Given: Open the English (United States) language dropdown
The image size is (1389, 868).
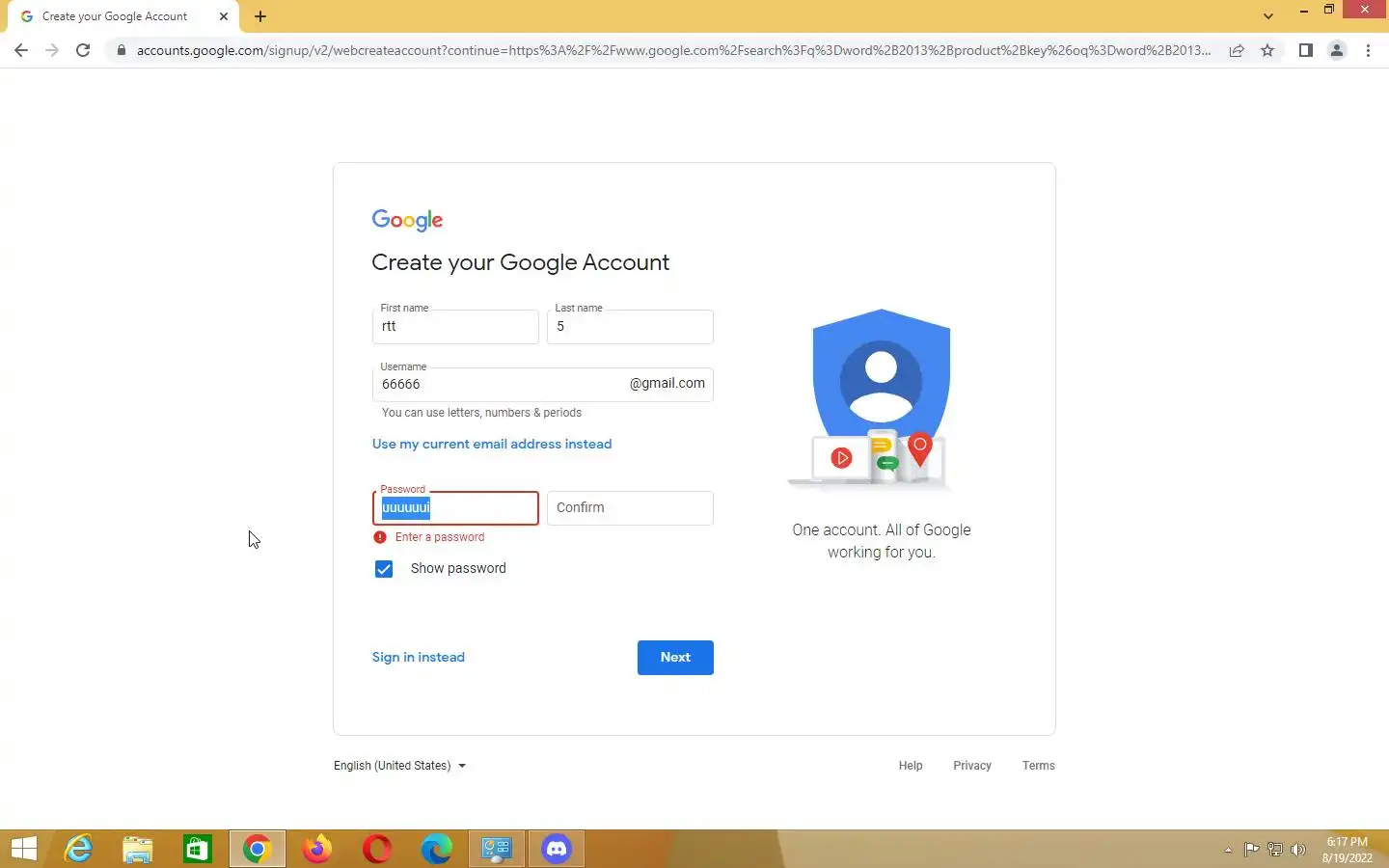Looking at the screenshot, I should click(x=399, y=766).
